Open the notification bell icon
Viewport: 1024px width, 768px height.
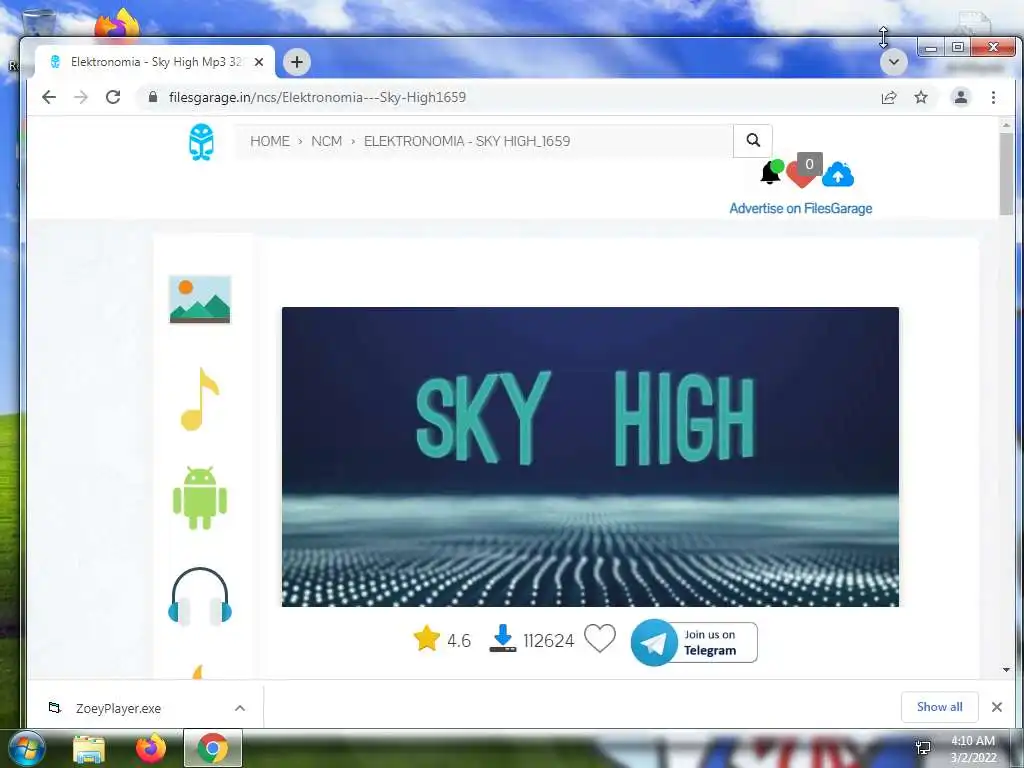(x=771, y=172)
